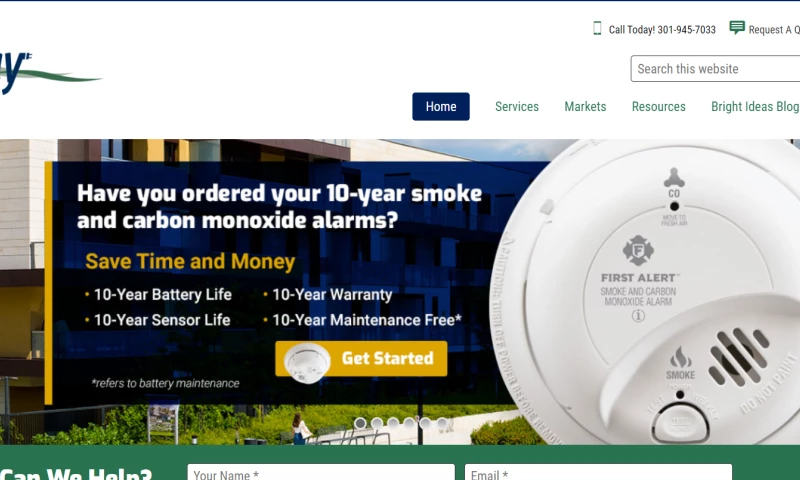Select the fourth carousel slide dot
This screenshot has height=480, width=800.
point(409,423)
